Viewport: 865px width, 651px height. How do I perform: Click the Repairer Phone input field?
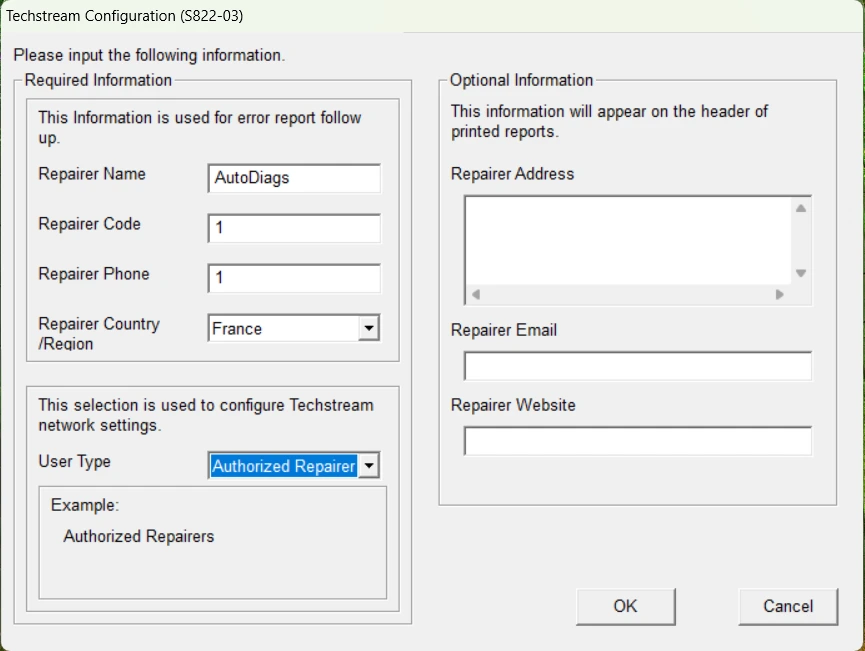click(294, 278)
